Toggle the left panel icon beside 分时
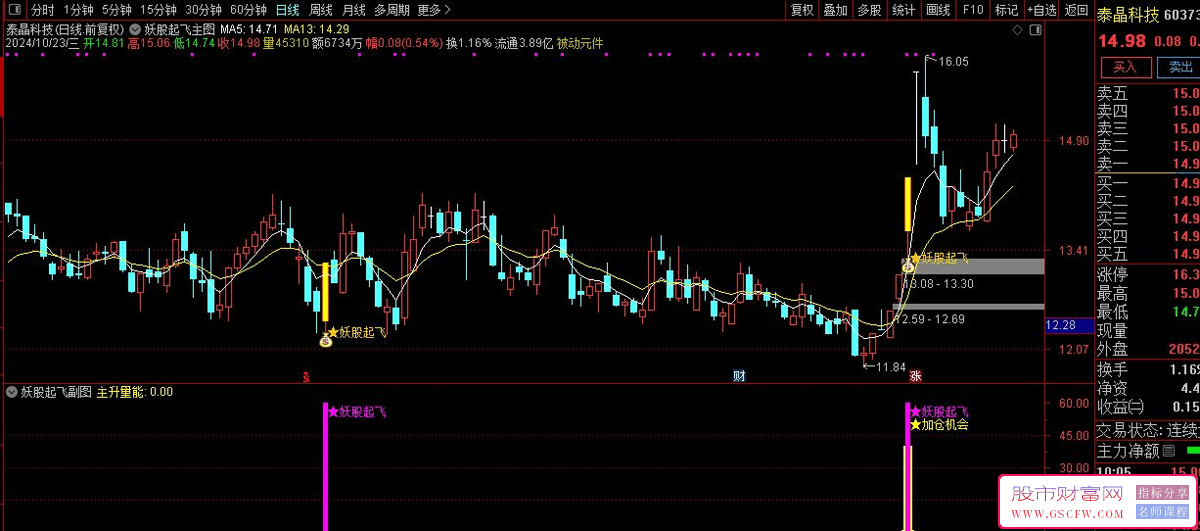Image resolution: width=1200 pixels, height=531 pixels. coord(16,10)
